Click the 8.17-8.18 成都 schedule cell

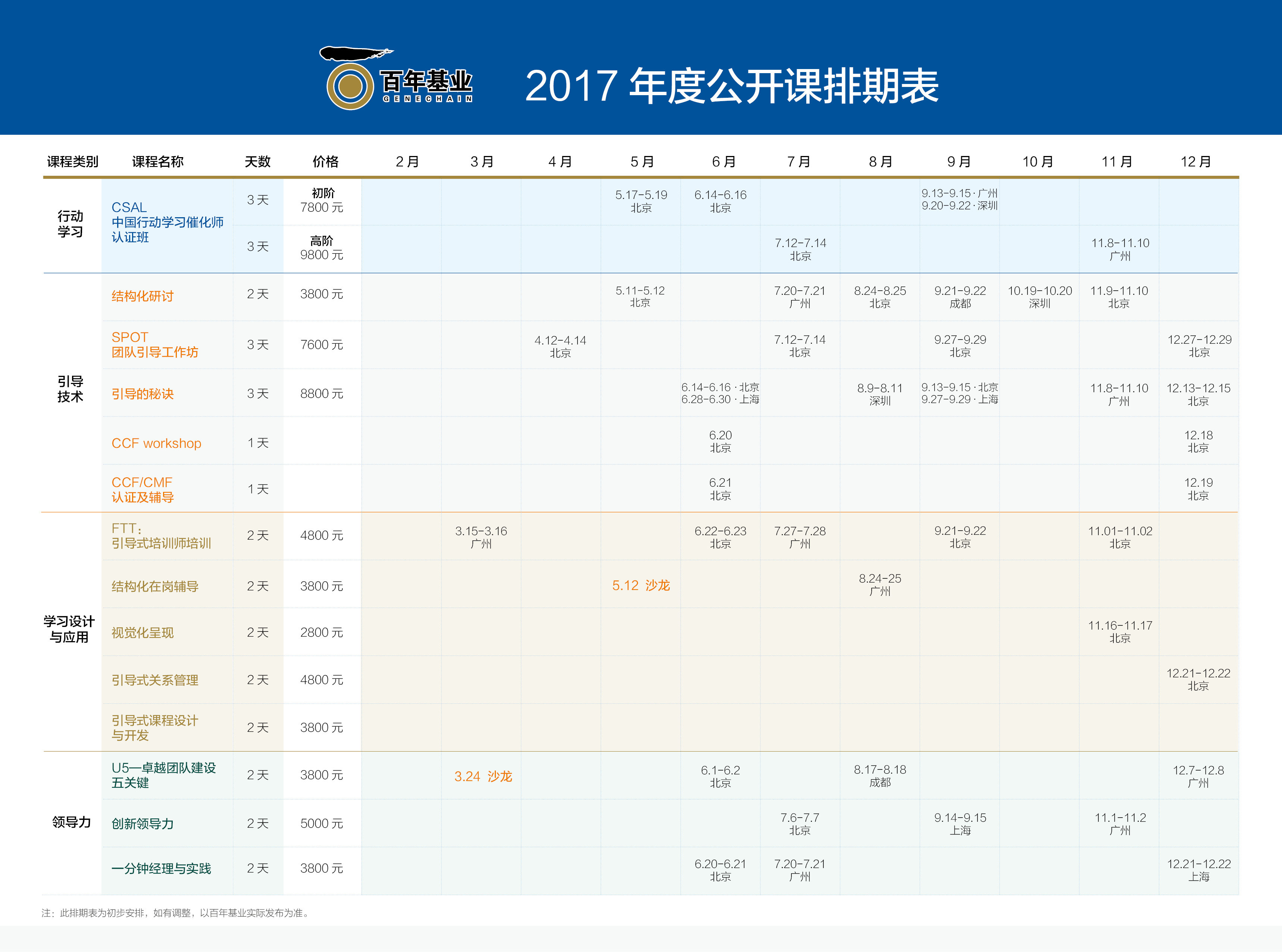[880, 775]
